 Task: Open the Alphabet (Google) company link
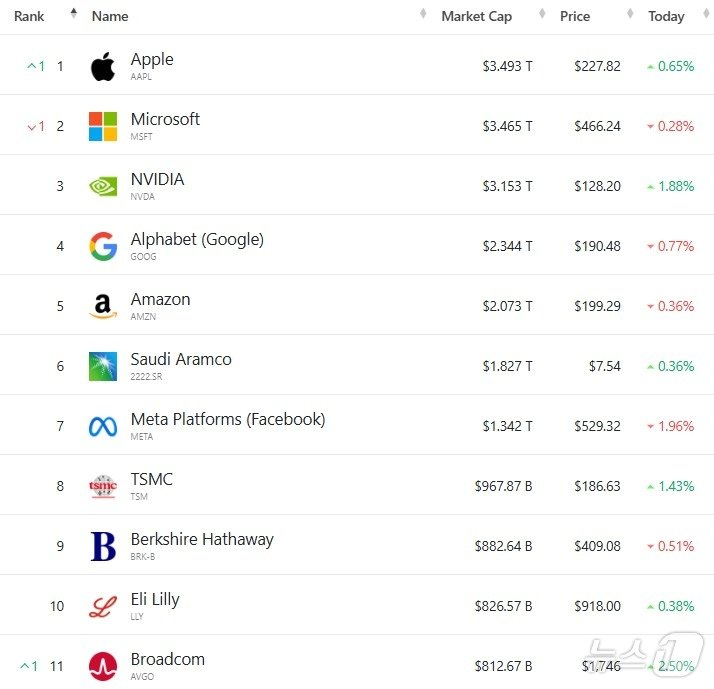tap(197, 240)
